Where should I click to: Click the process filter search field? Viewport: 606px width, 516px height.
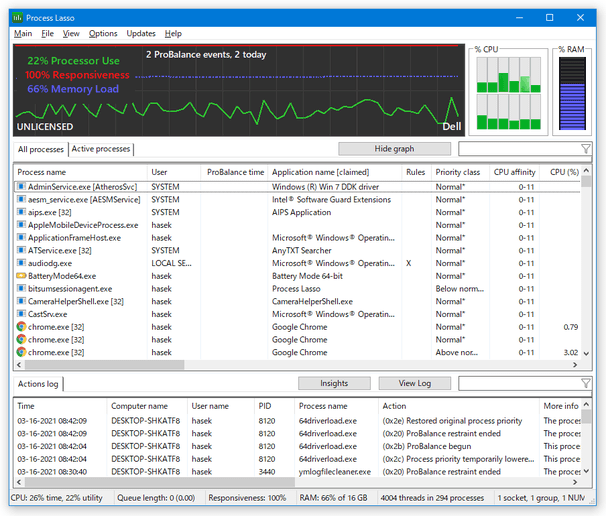(519, 149)
